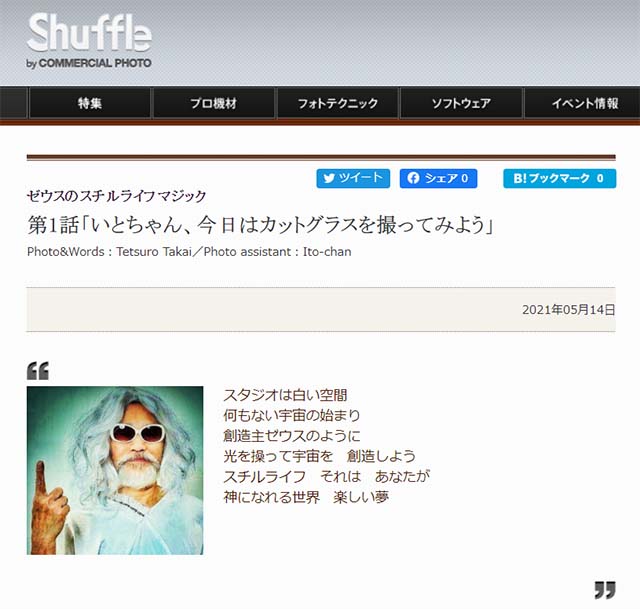The height and width of the screenshot is (610, 640).
Task: Click the Shuffle site logo
Action: pos(89,40)
